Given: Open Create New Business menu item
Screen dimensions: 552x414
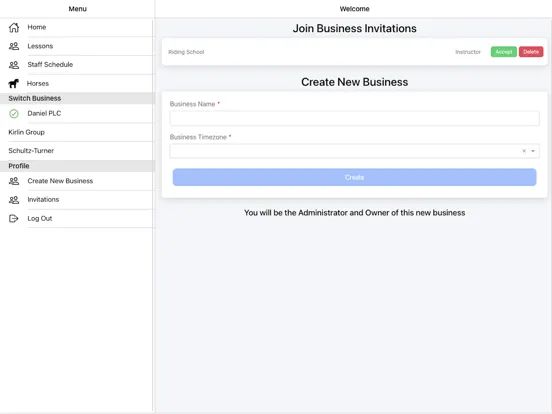Looking at the screenshot, I should pyautogui.click(x=77, y=181).
